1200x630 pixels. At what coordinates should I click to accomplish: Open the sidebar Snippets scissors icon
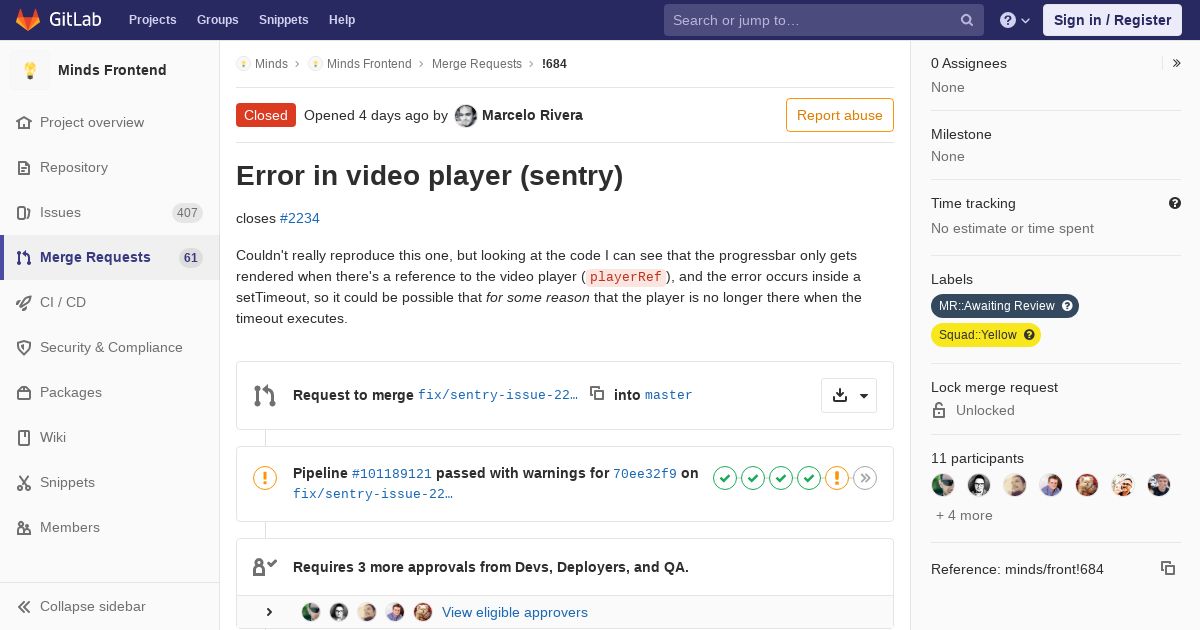[x=24, y=482]
